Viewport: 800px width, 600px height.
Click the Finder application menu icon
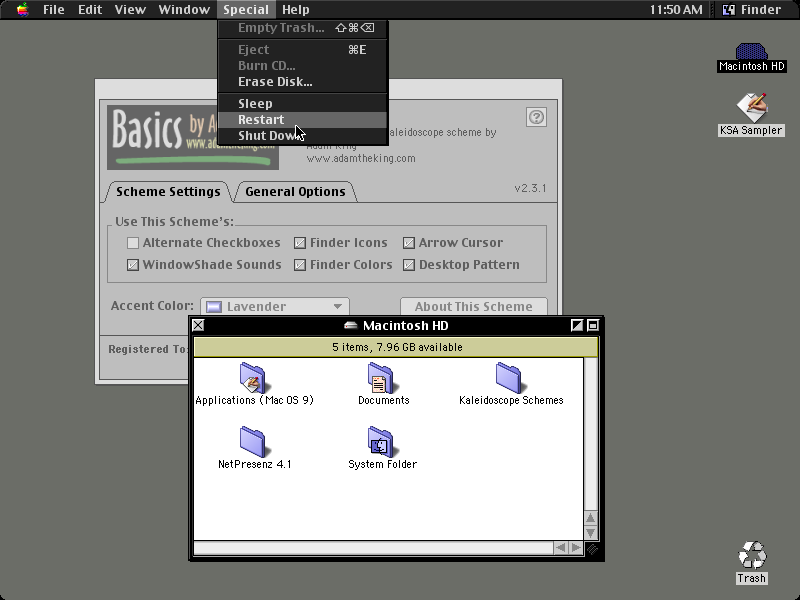coord(729,10)
